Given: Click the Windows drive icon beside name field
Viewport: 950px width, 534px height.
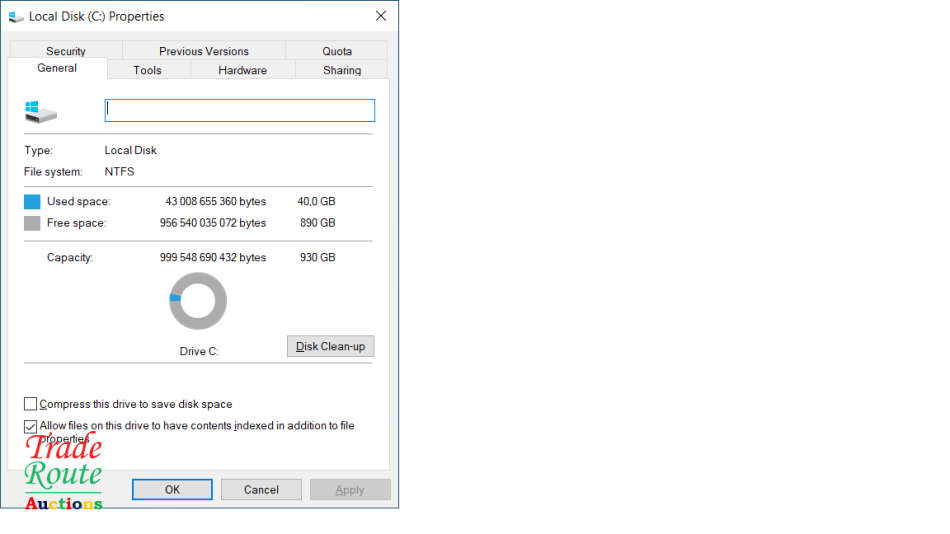Looking at the screenshot, I should tap(40, 111).
